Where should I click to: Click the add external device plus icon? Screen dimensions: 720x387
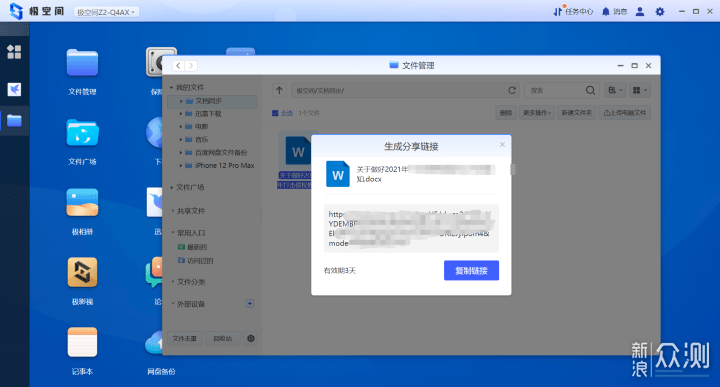click(250, 303)
